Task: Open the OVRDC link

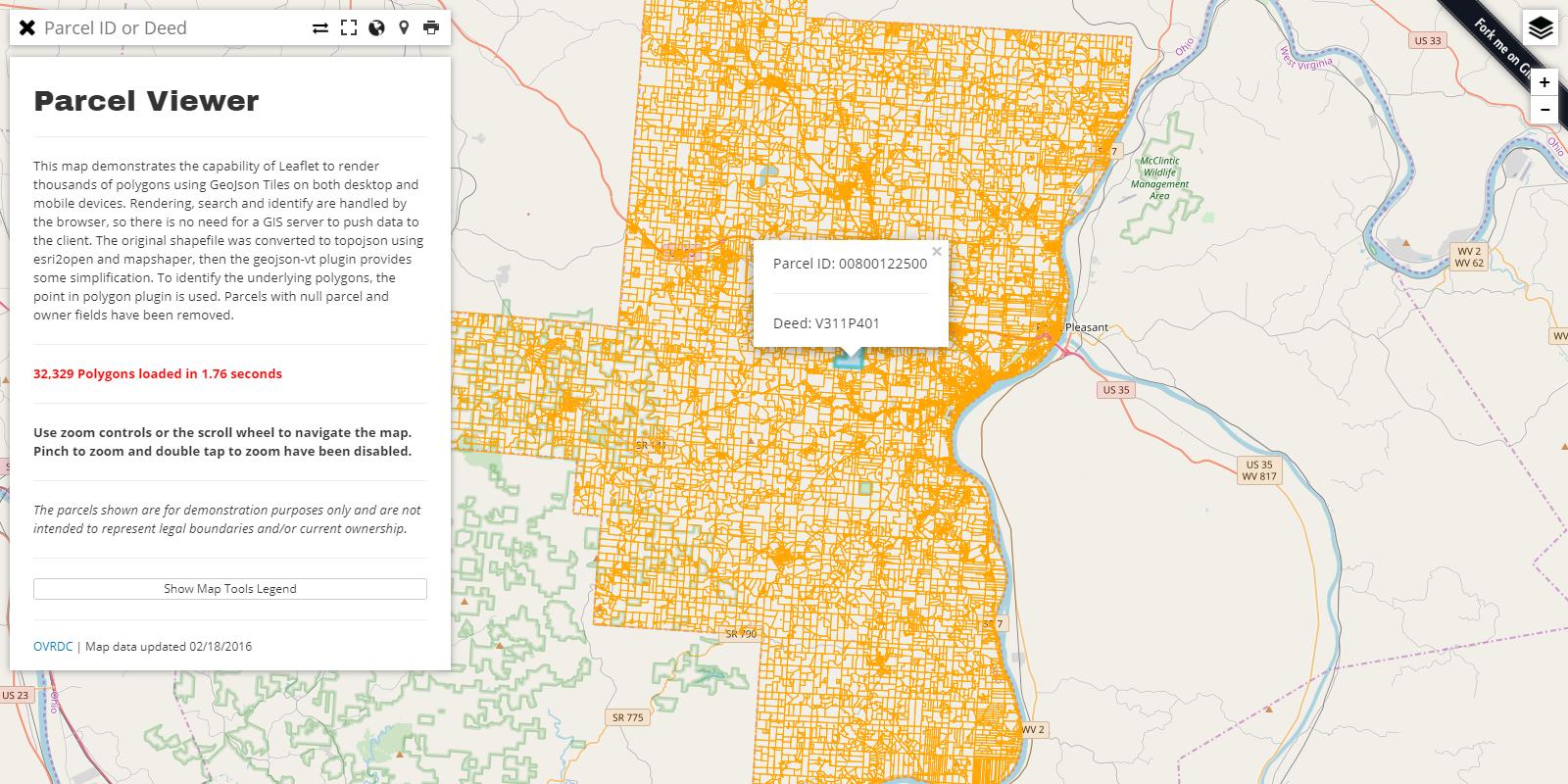Action: [53, 647]
